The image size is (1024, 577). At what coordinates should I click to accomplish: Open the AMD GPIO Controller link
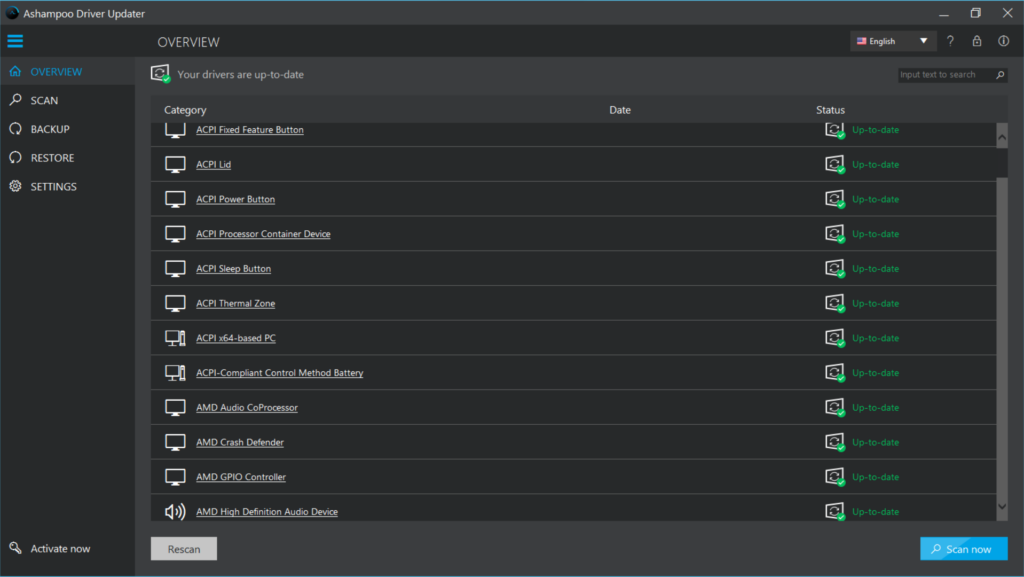point(241,477)
